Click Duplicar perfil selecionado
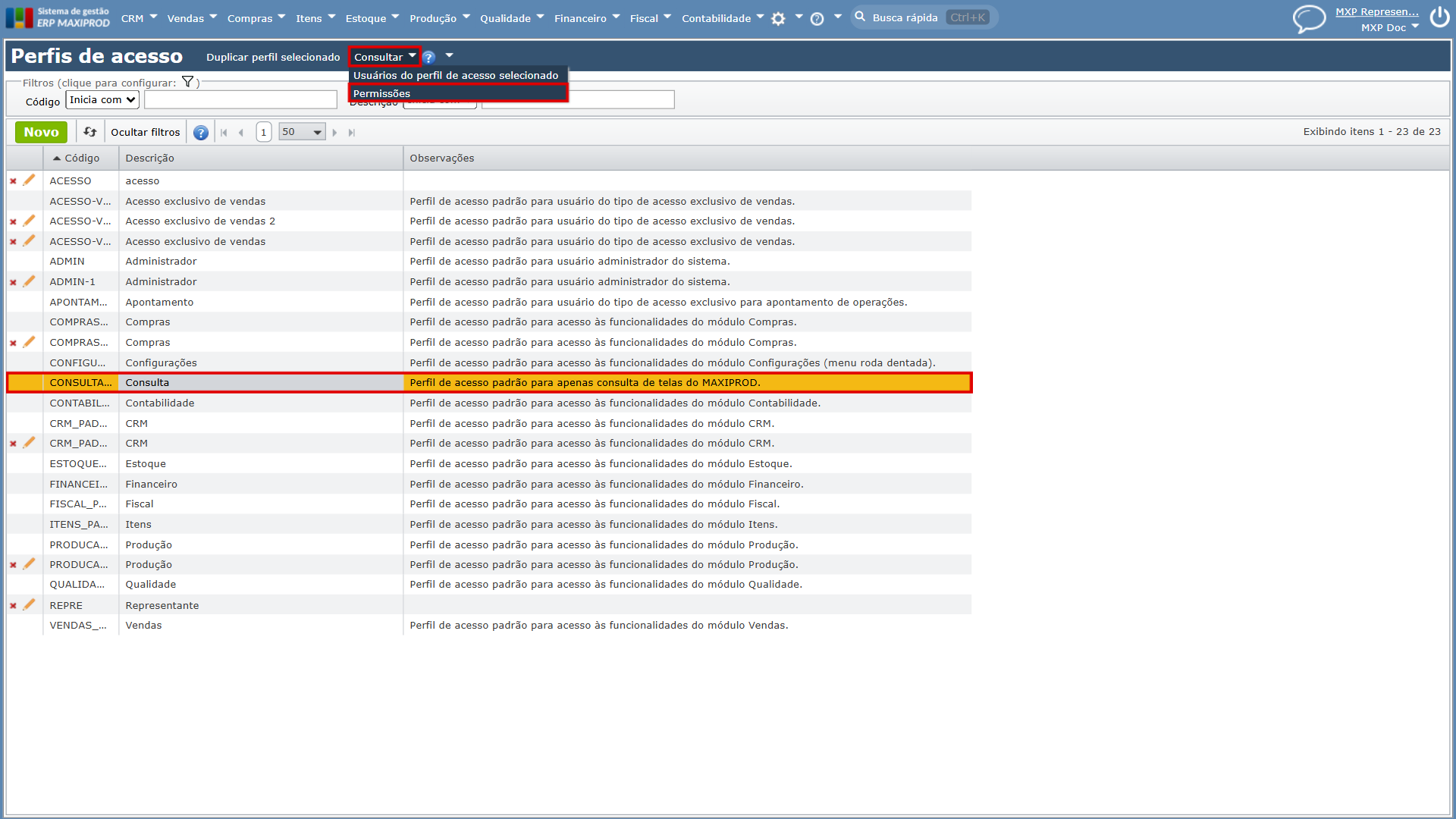This screenshot has width=1456, height=819. 273,57
